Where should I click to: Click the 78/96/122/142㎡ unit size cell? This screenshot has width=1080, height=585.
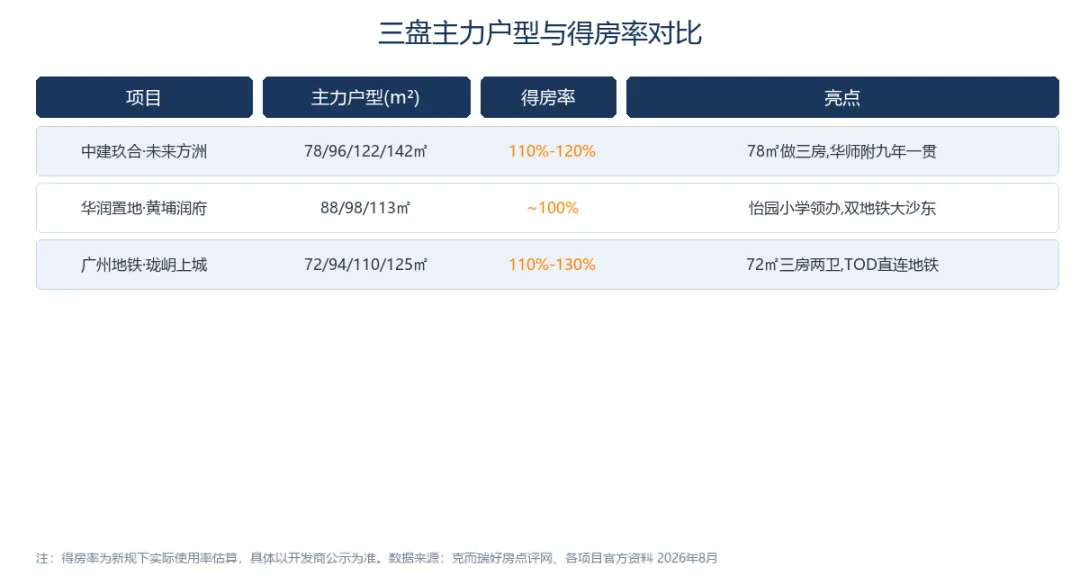coord(366,152)
